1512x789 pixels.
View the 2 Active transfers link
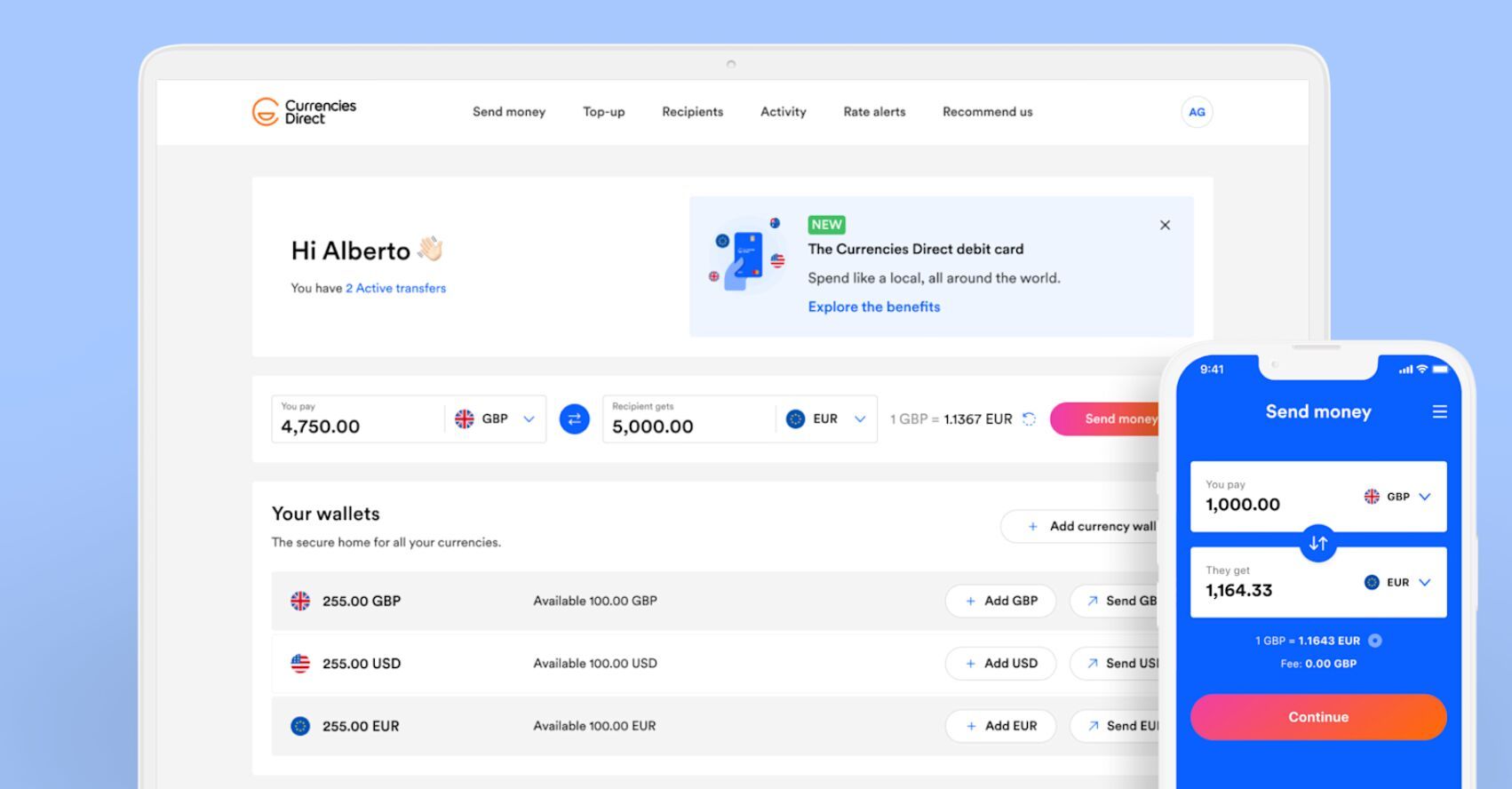(x=395, y=289)
